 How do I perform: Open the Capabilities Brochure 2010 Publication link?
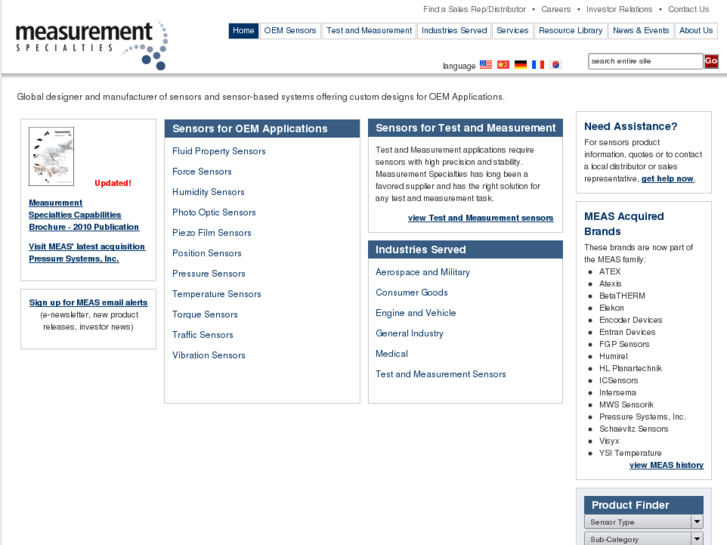click(x=83, y=215)
